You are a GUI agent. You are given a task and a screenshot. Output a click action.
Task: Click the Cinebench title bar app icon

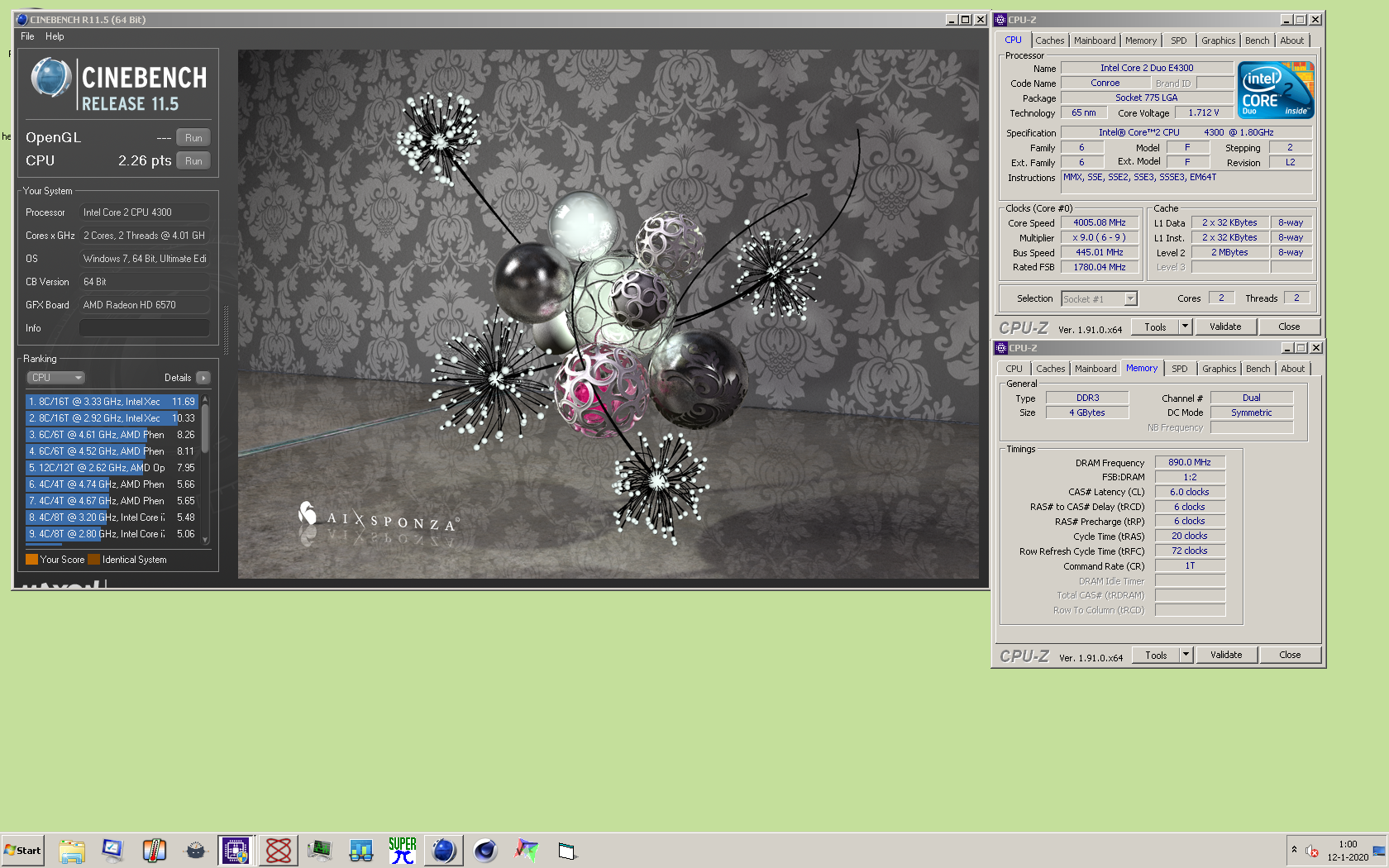click(21, 19)
